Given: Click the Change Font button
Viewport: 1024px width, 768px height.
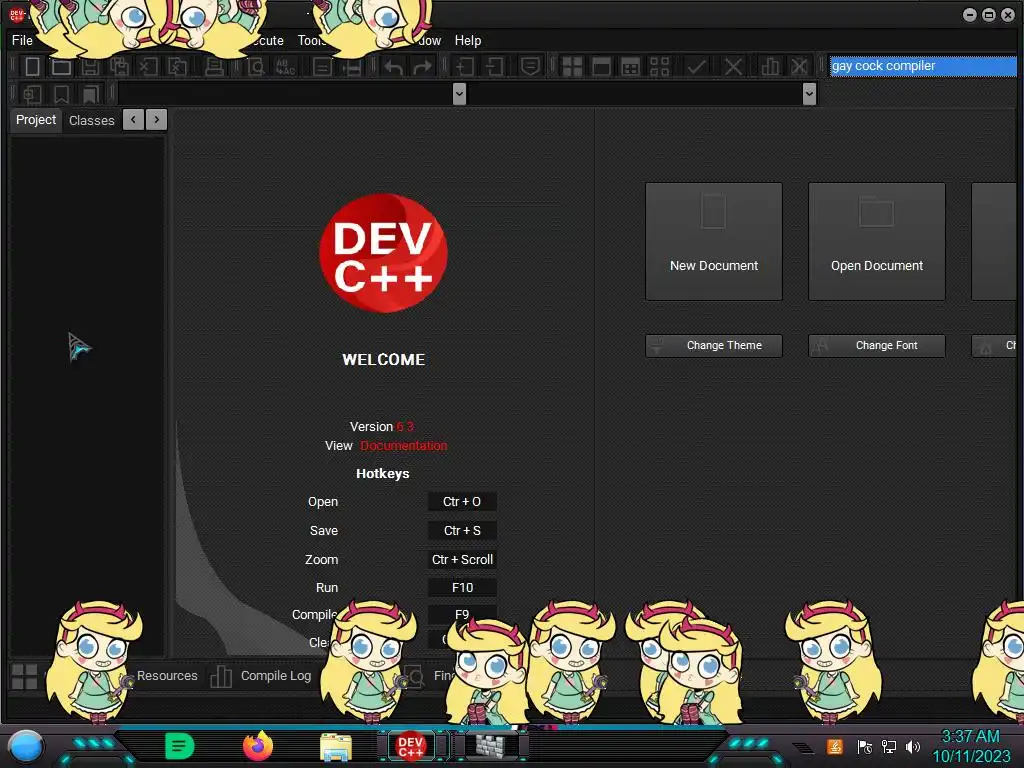Looking at the screenshot, I should pos(877,345).
